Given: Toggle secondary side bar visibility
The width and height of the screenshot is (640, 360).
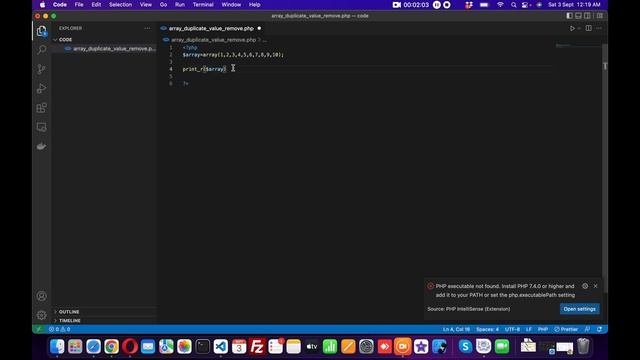Looking at the screenshot, I should (x=587, y=16).
